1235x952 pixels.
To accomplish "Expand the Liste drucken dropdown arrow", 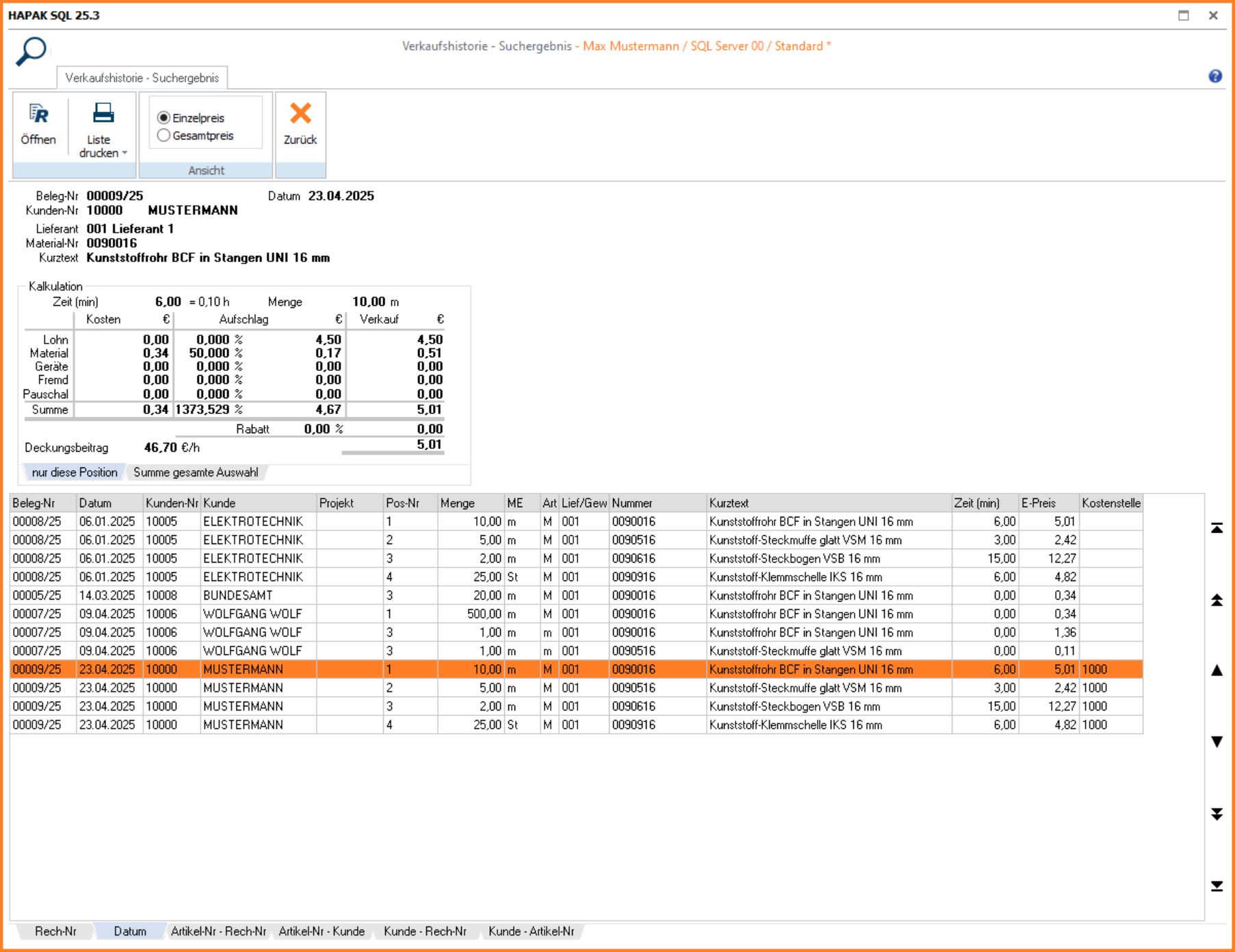I will [125, 153].
